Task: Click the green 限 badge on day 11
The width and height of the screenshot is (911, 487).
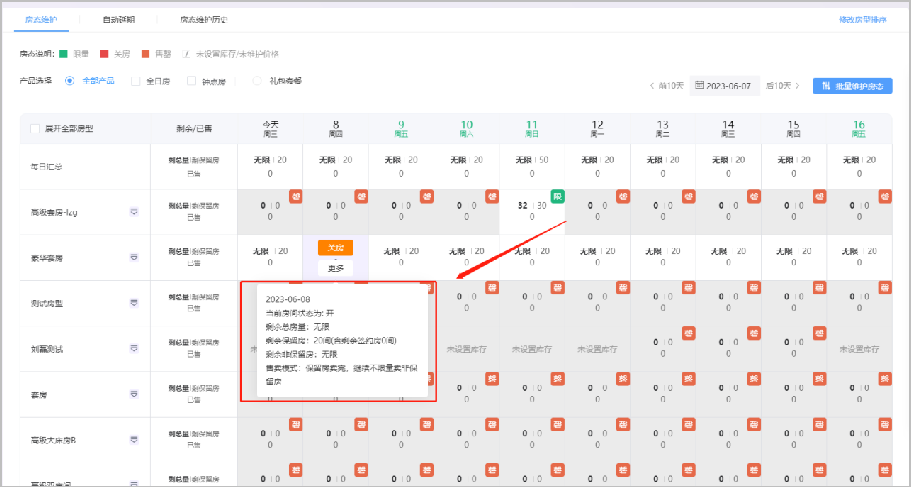Action: pyautogui.click(x=557, y=196)
